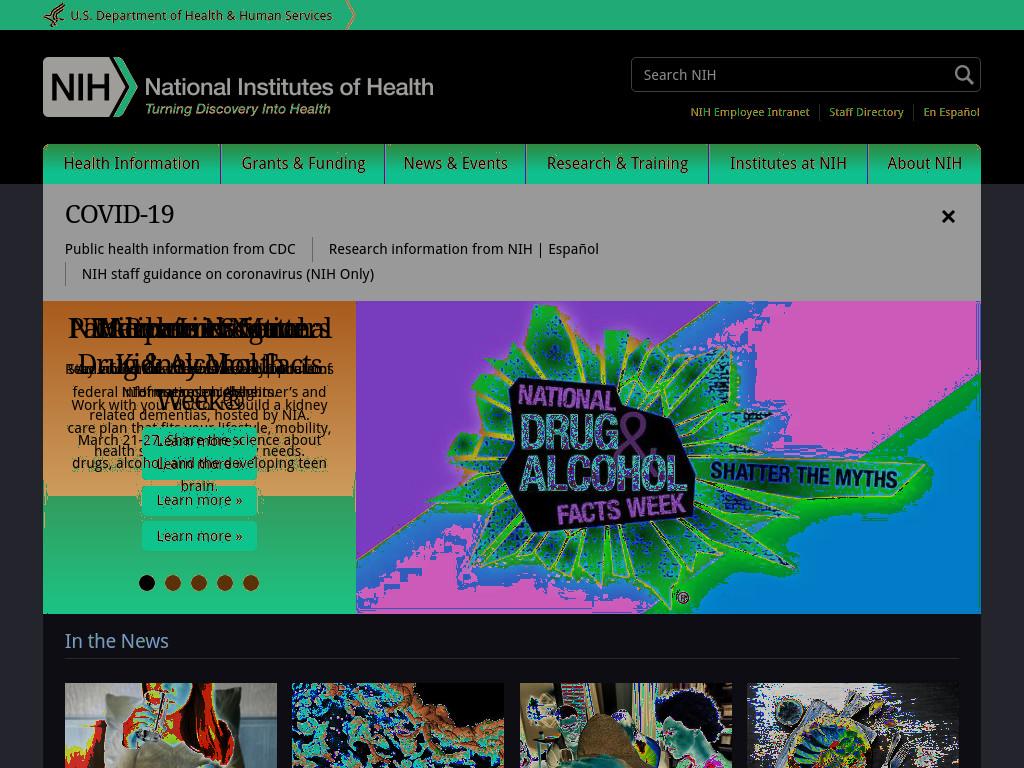Click the National Institutes of Health title
The width and height of the screenshot is (1024, 768).
289,87
